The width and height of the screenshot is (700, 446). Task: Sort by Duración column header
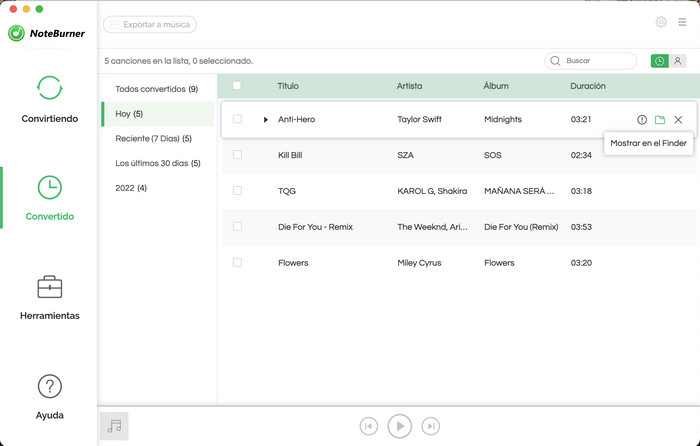tap(588, 86)
